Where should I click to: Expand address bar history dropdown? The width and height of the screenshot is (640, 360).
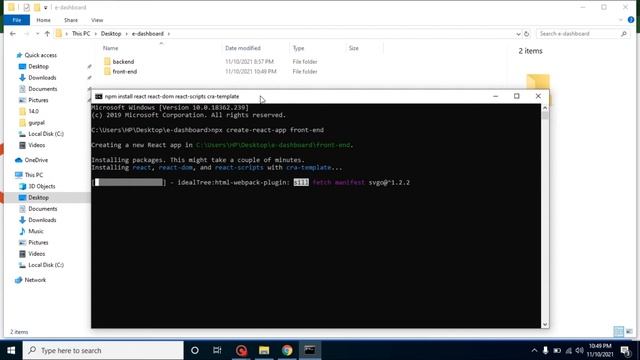click(518, 34)
